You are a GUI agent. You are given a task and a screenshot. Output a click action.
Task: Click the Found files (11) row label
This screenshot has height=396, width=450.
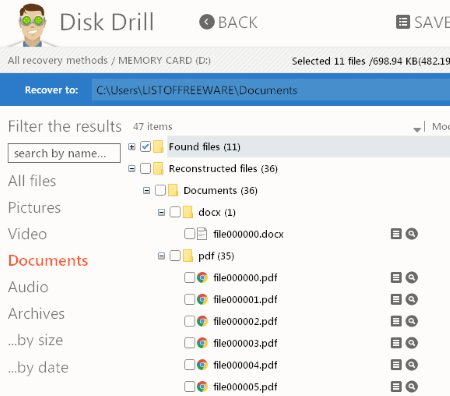click(x=205, y=147)
